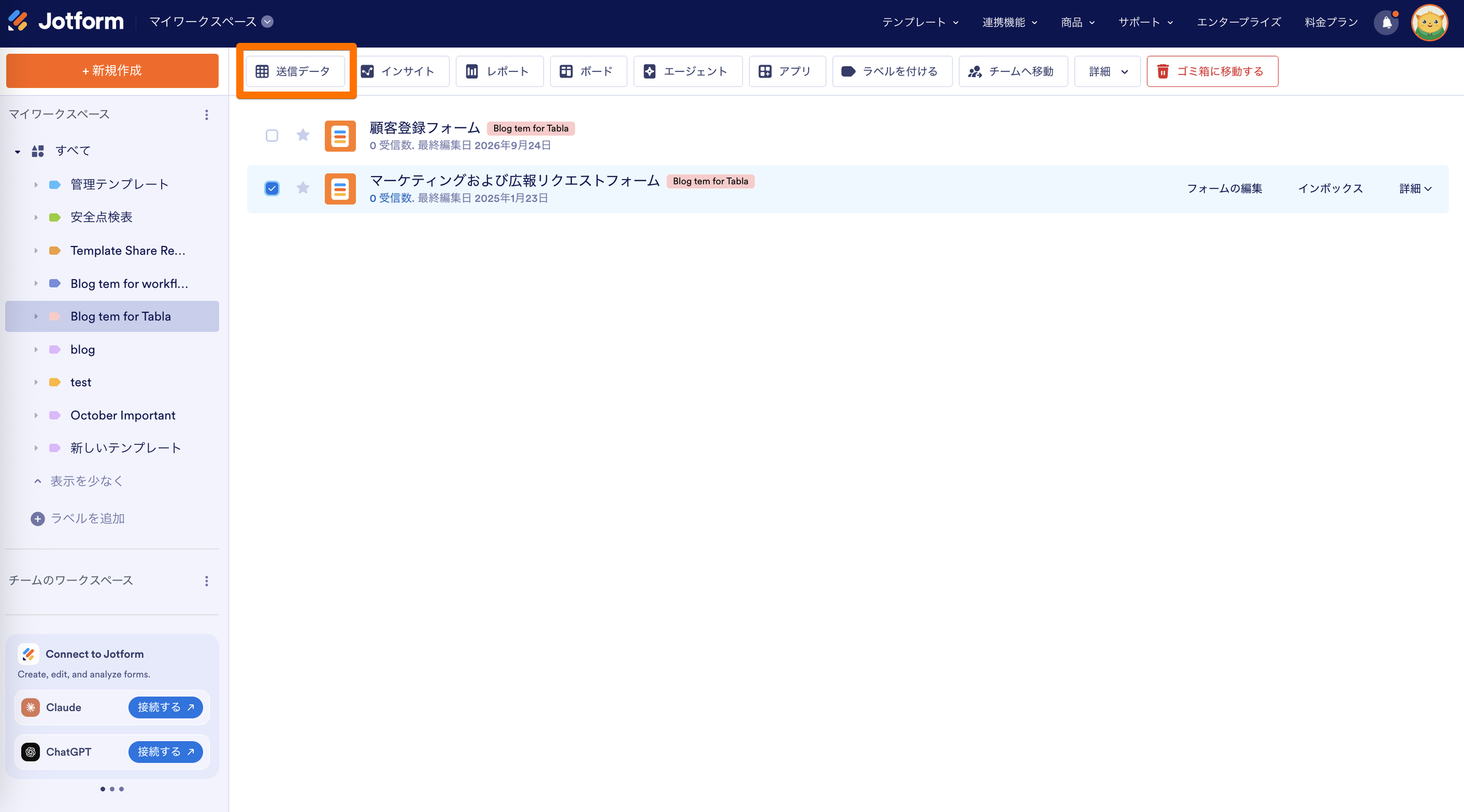Open 商品 header menu
This screenshot has height=812, width=1464.
coord(1078,22)
